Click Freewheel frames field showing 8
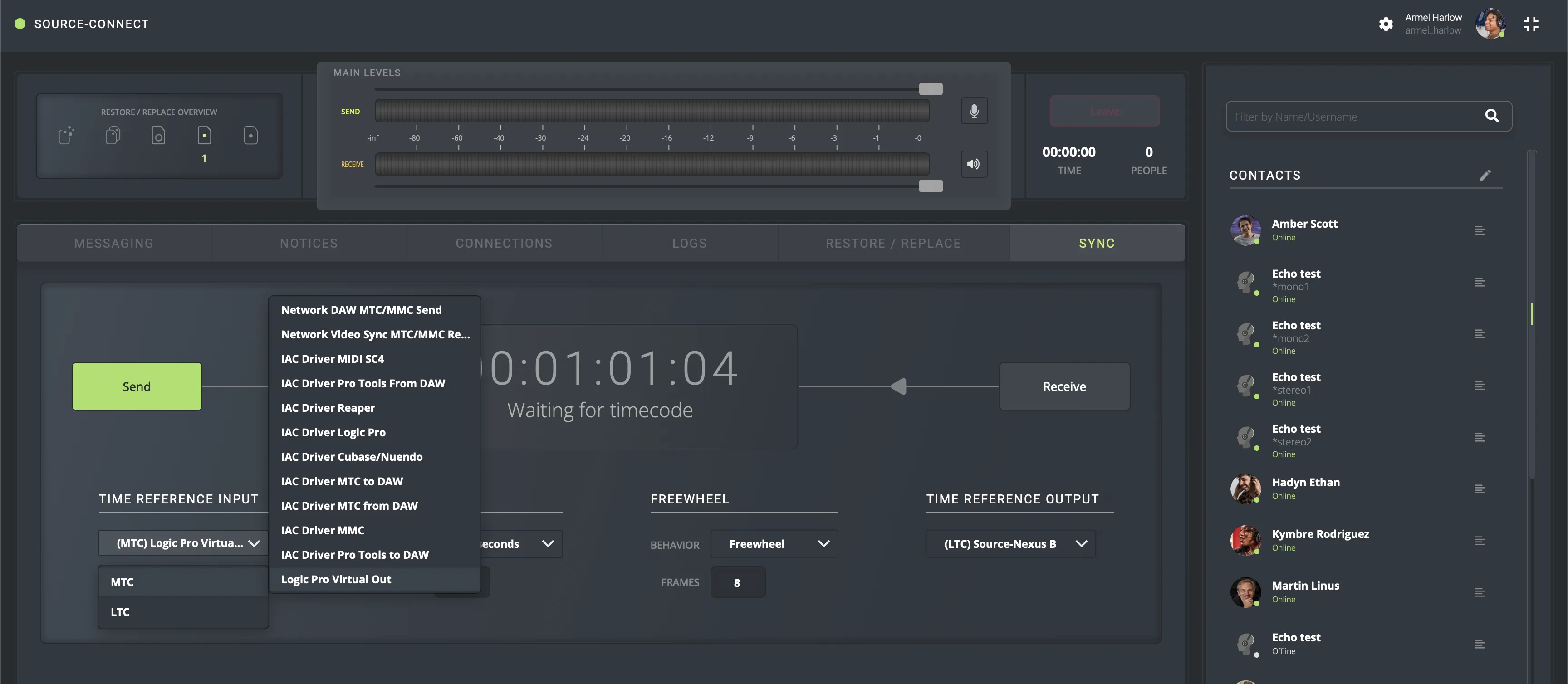The image size is (1568, 684). (x=738, y=582)
